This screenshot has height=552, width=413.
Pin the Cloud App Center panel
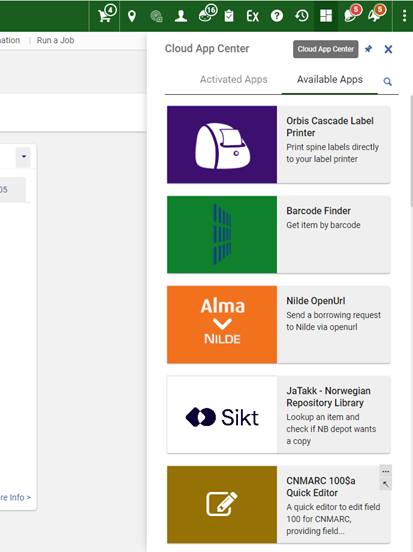(368, 49)
